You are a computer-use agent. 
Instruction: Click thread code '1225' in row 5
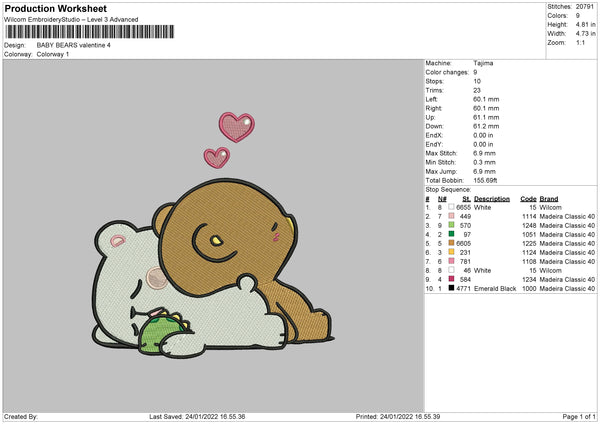click(529, 243)
